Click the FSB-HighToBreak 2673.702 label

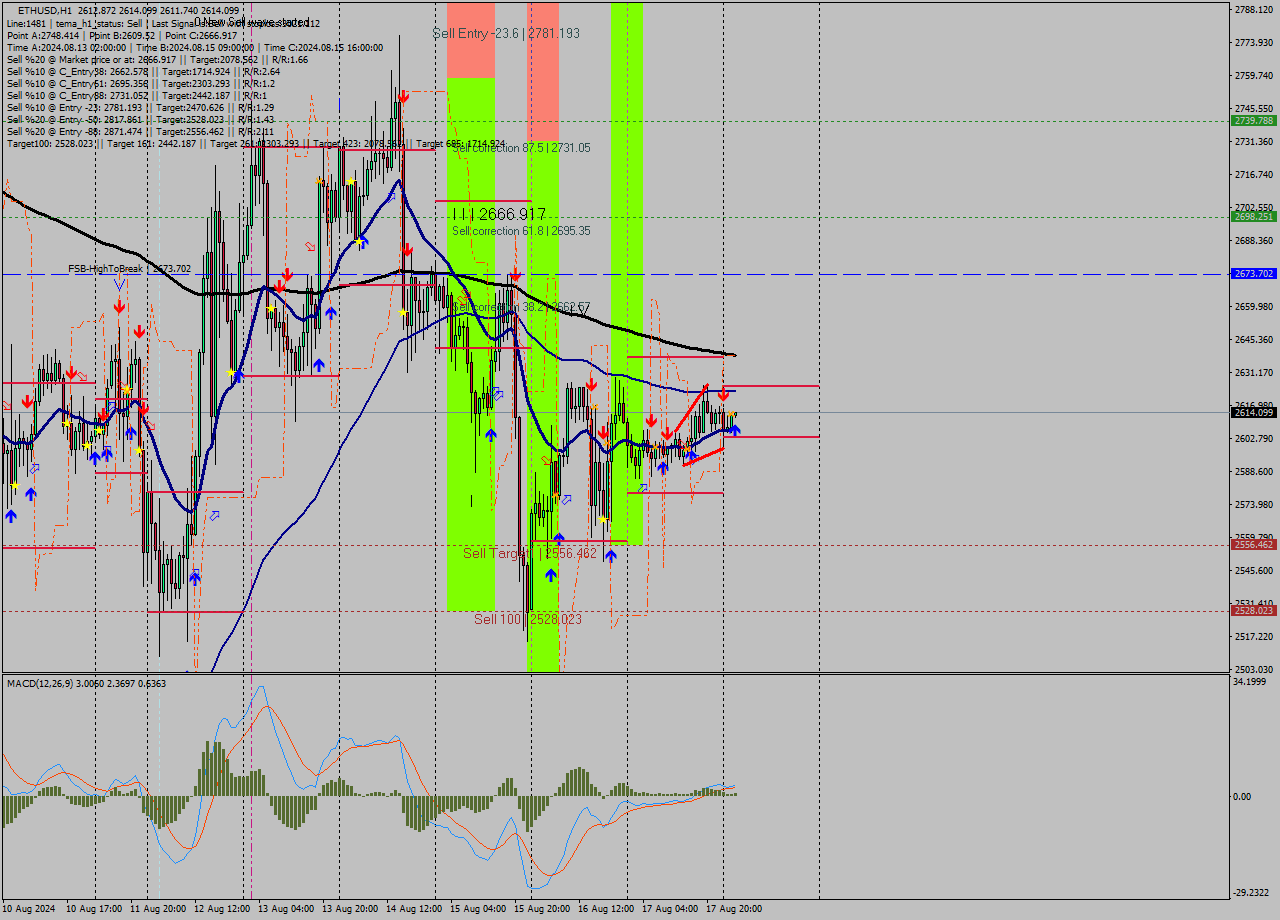129,268
